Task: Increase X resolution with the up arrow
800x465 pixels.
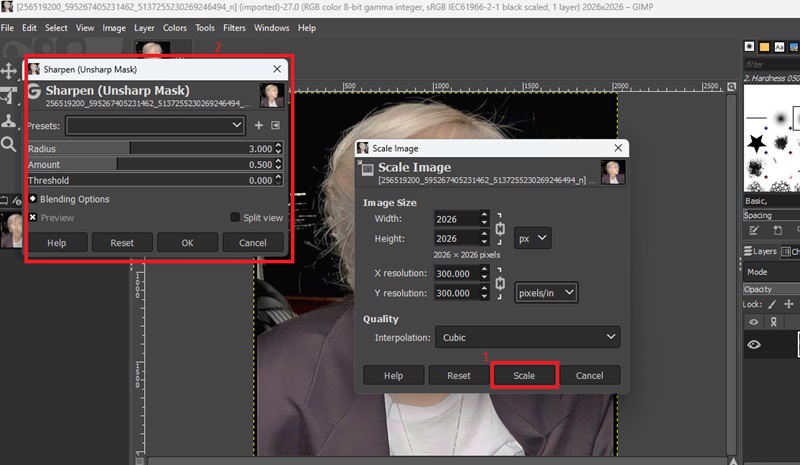Action: coord(484,269)
